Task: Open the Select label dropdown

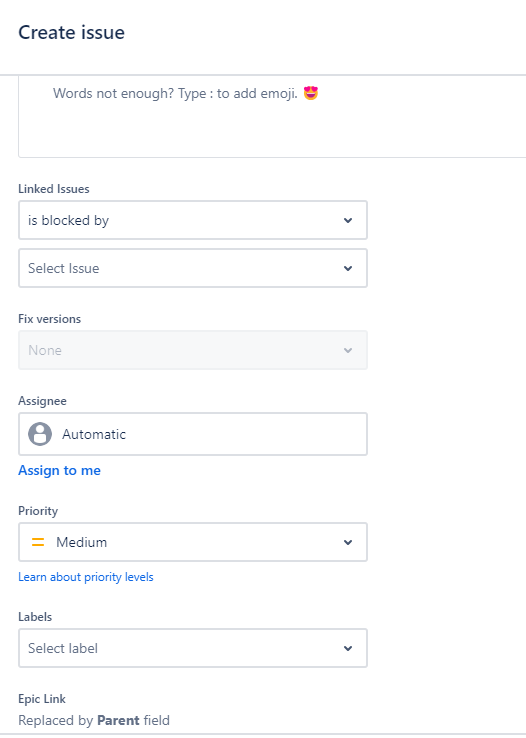Action: pos(193,648)
